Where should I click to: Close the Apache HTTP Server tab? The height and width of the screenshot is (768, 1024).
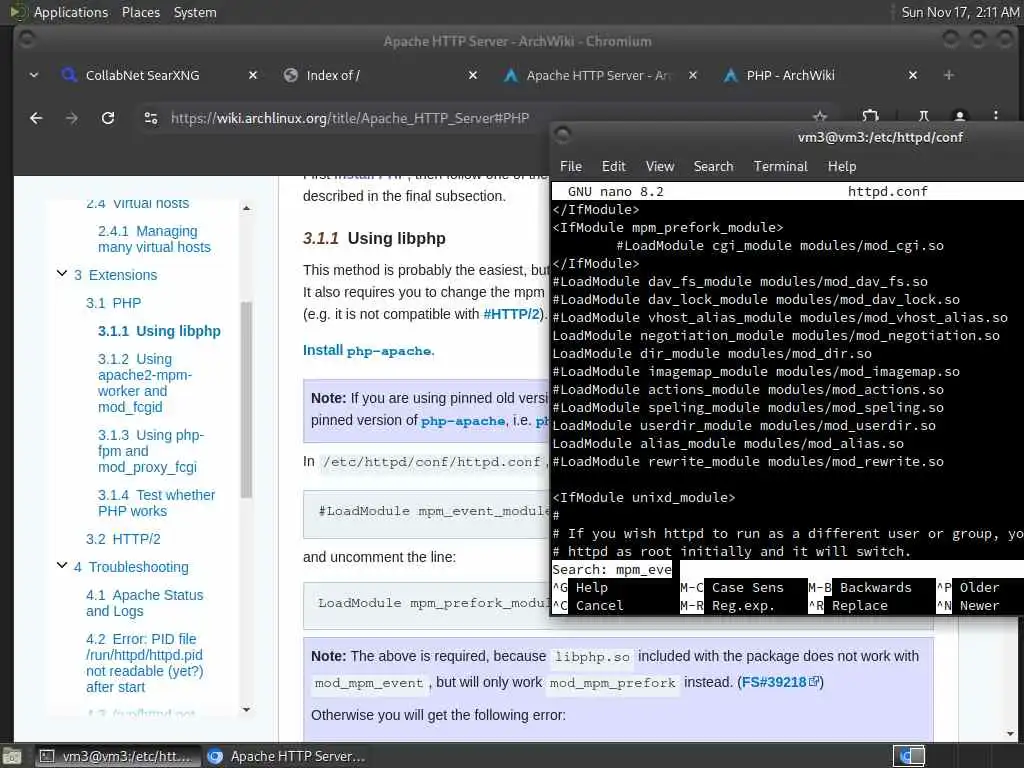click(x=693, y=76)
